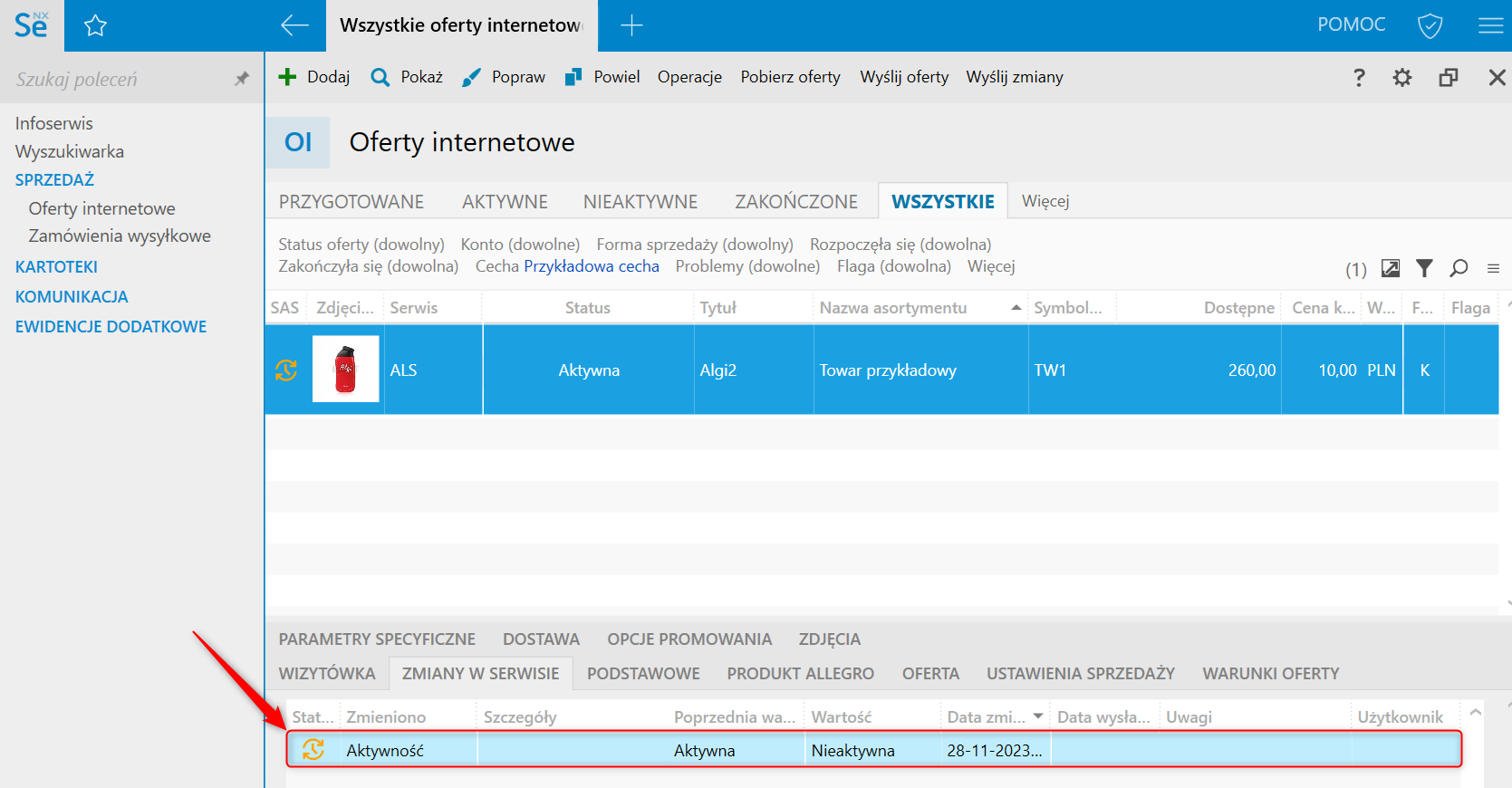Open Zamówienia wysyłkowe in sidebar

tap(120, 235)
